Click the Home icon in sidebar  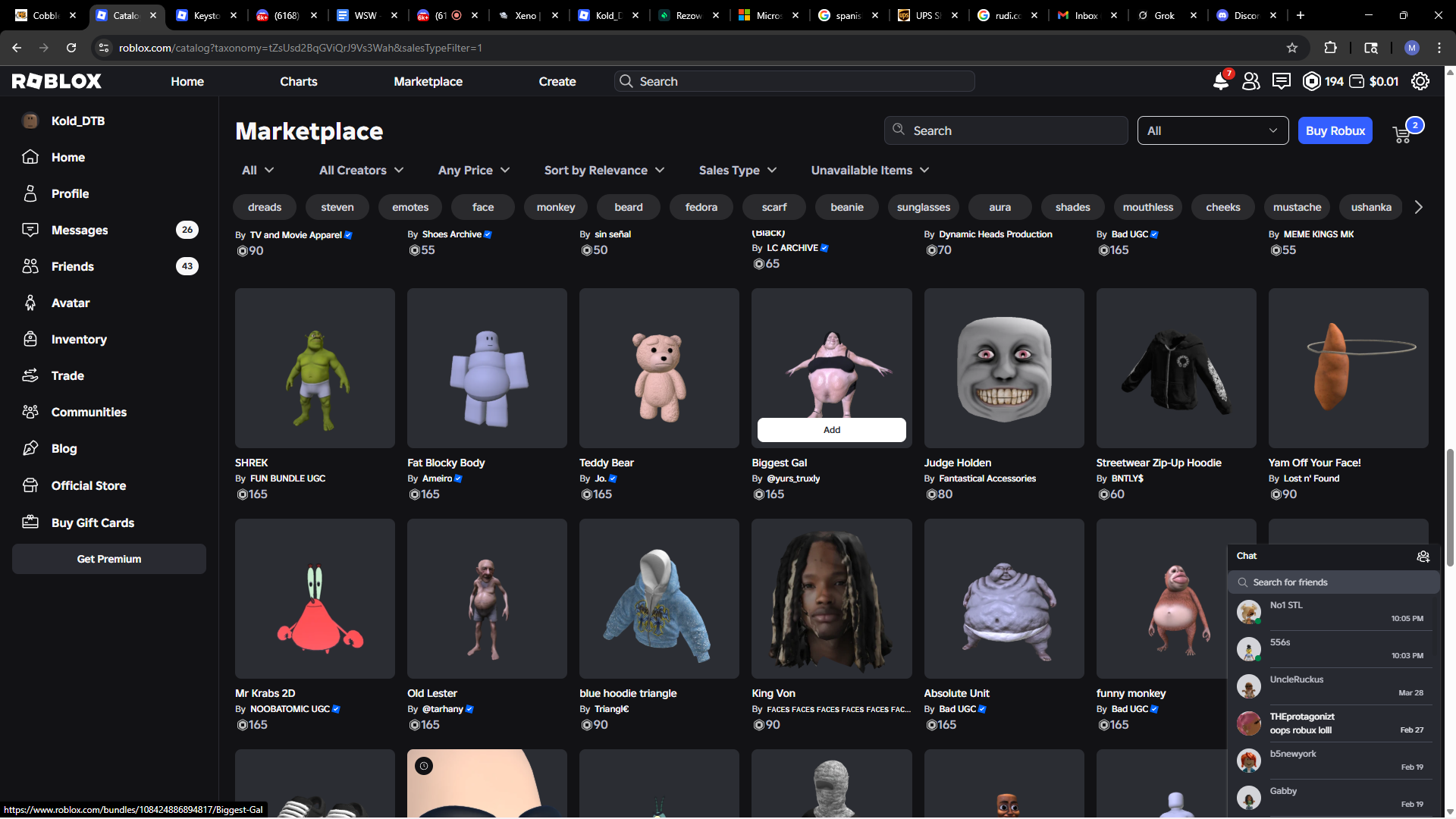(30, 157)
